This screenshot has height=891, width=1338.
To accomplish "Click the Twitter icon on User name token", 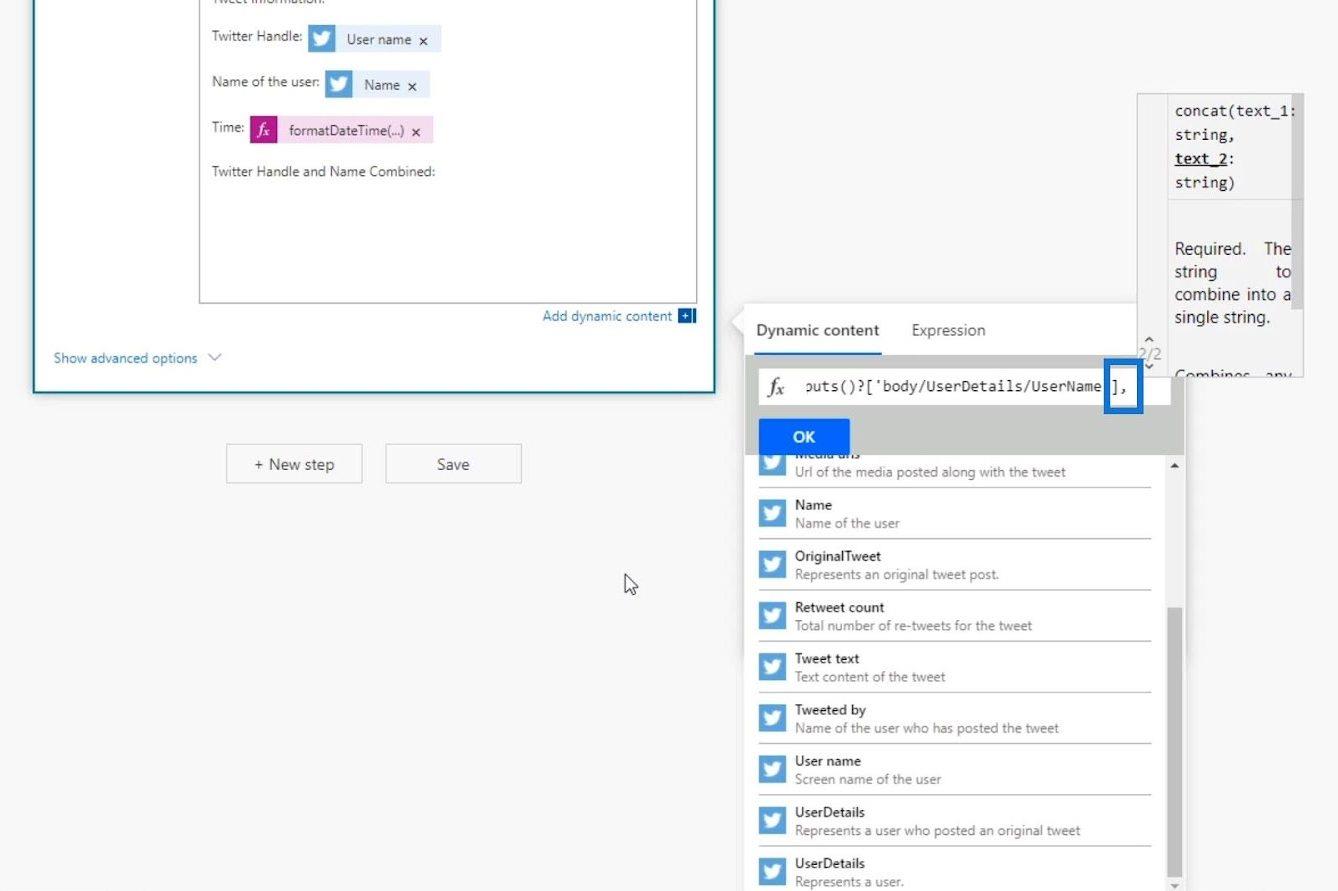I will click(x=321, y=39).
